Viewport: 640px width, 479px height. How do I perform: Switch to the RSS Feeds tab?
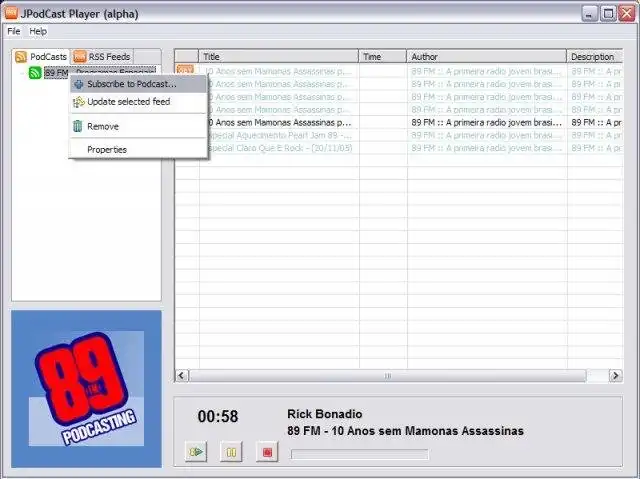coord(102,57)
